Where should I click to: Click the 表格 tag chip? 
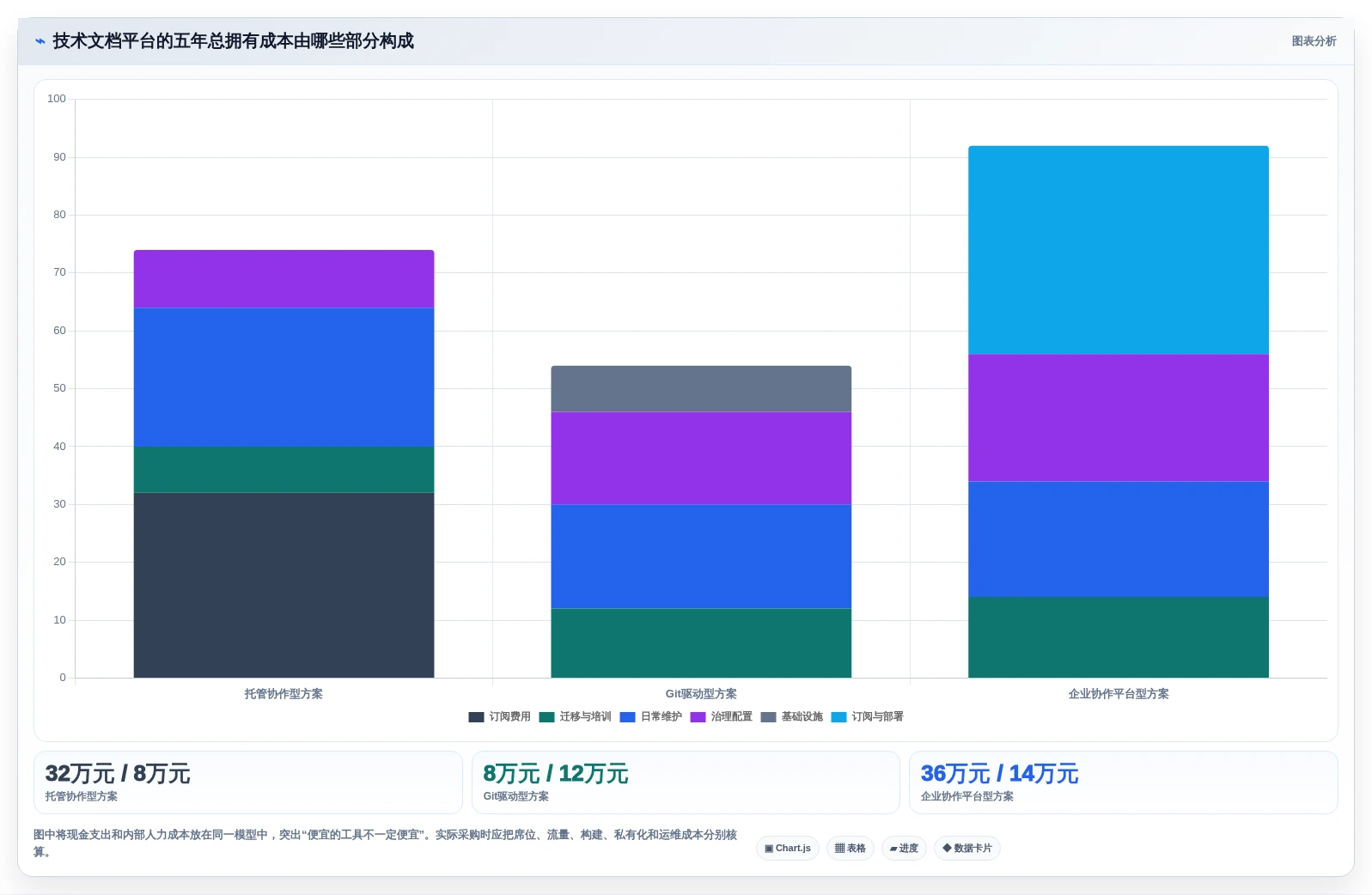[x=851, y=849]
